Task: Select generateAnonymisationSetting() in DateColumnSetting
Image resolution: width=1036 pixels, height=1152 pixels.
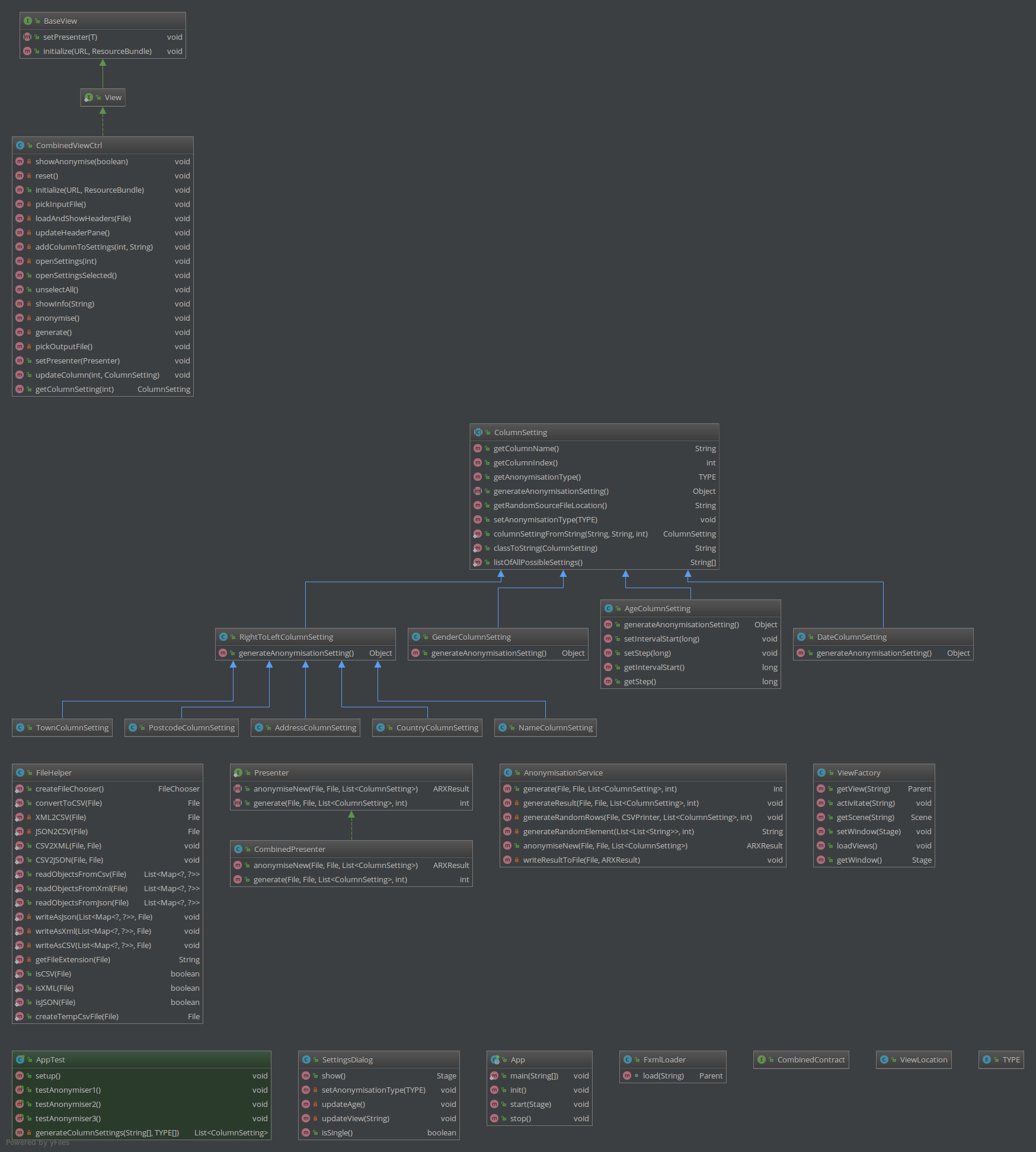Action: coord(883,653)
